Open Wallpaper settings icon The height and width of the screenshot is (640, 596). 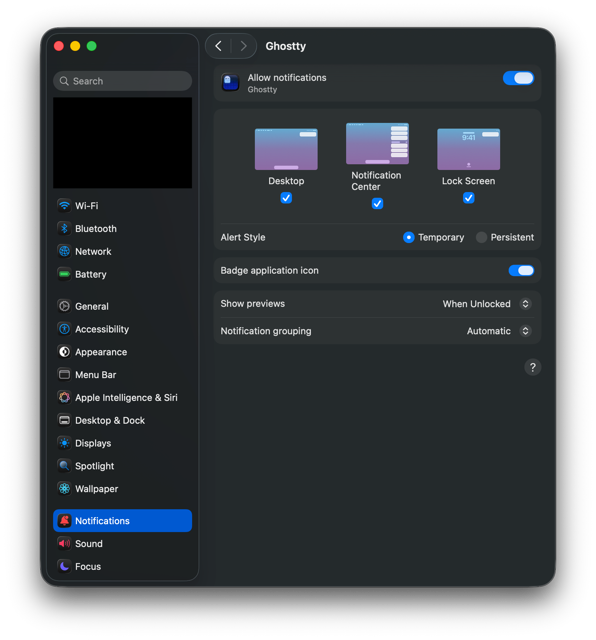[64, 489]
